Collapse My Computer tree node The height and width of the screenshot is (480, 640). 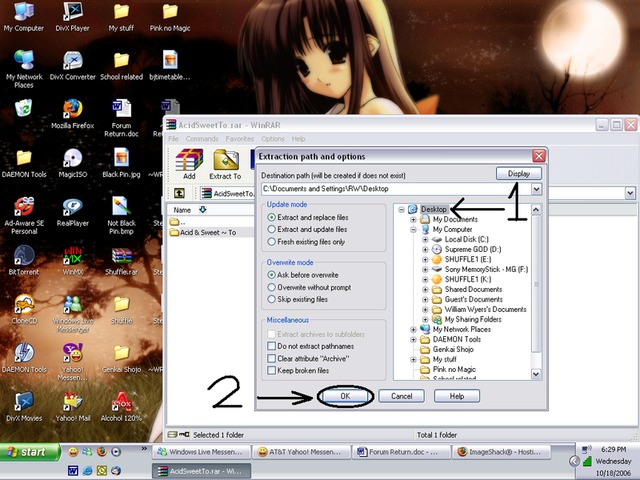tap(413, 229)
